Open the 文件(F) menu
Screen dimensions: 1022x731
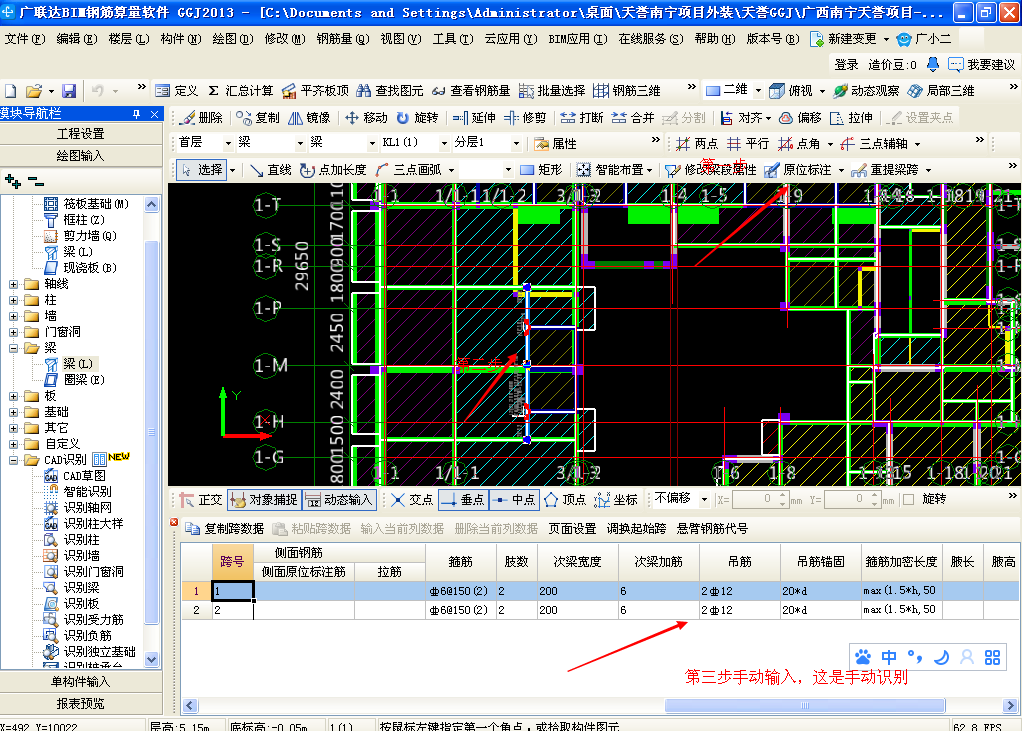pyautogui.click(x=25, y=39)
